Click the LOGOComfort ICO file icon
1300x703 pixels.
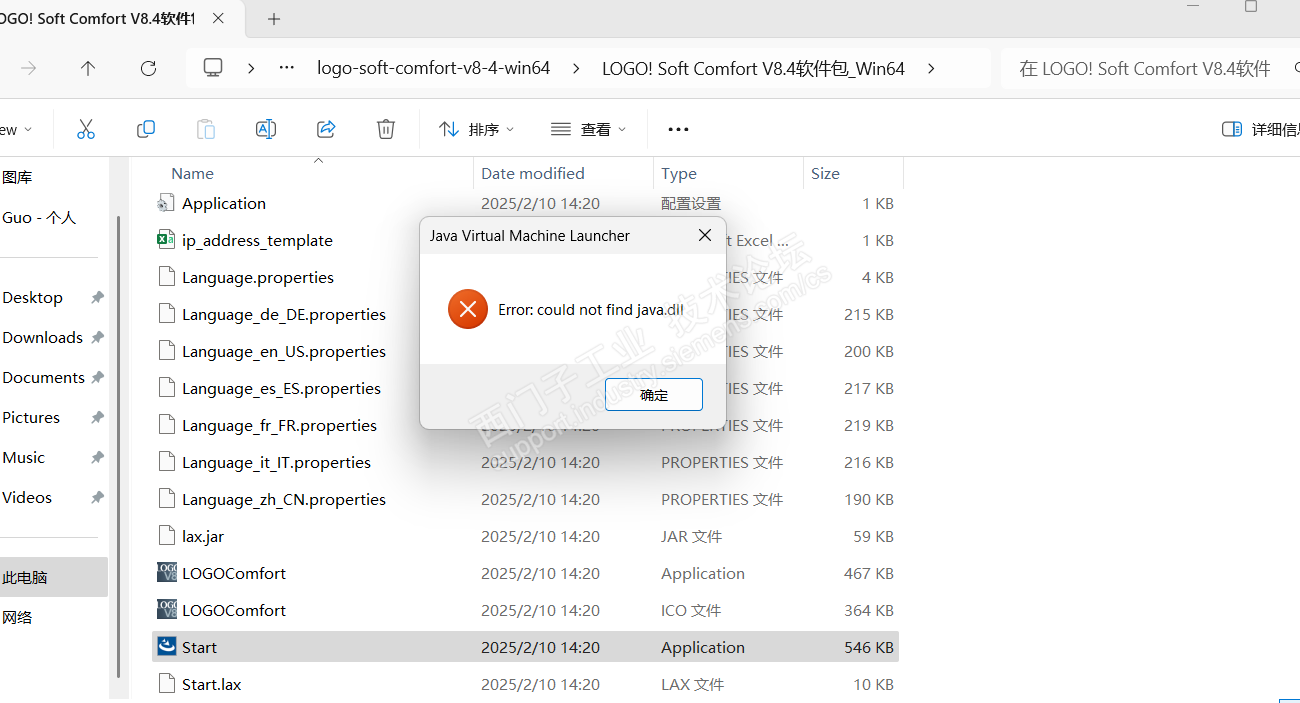tap(167, 610)
